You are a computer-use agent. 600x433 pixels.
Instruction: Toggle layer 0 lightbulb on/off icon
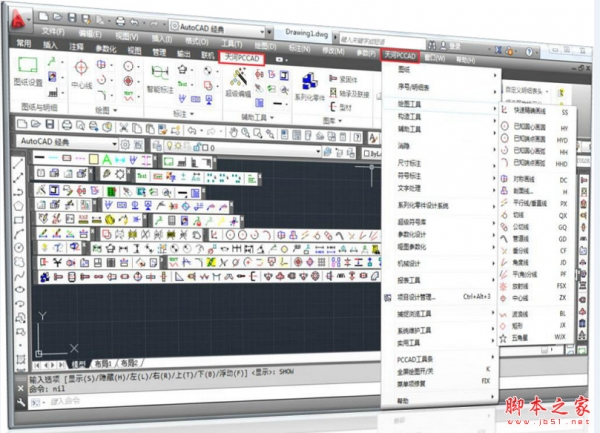pyautogui.click(x=170, y=147)
